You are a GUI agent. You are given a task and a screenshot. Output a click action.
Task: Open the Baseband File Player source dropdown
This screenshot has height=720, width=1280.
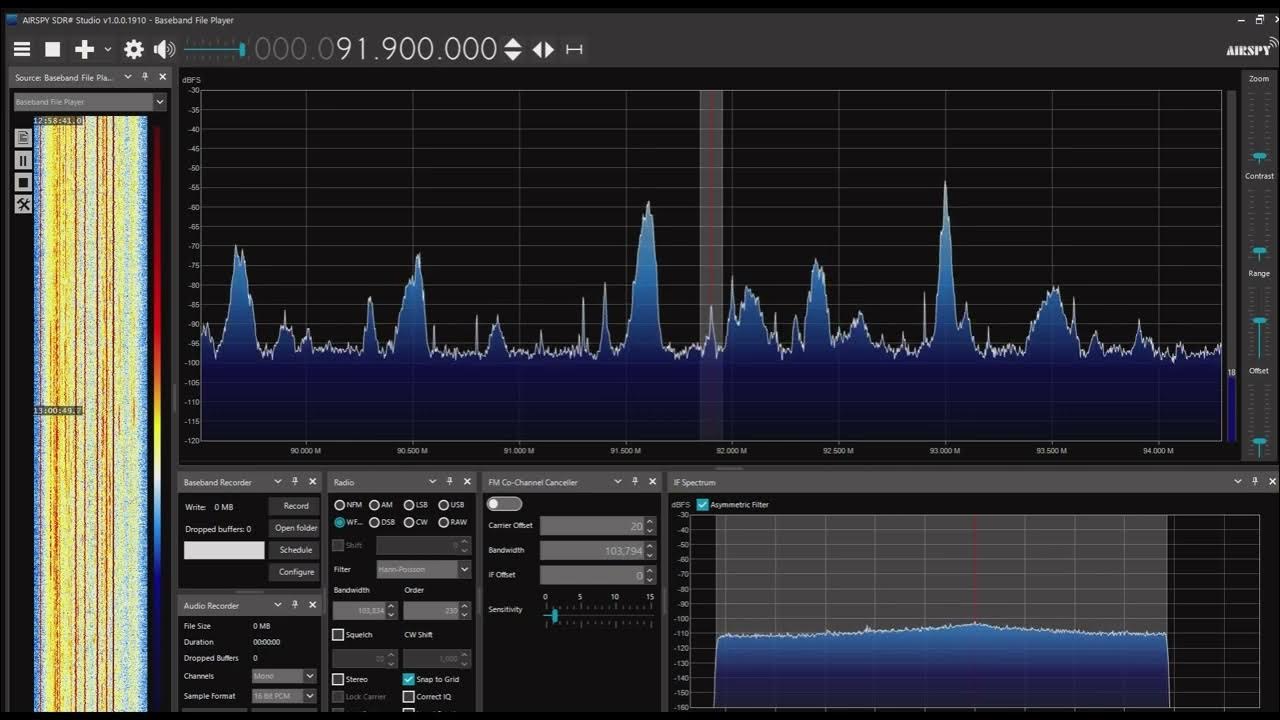(89, 102)
